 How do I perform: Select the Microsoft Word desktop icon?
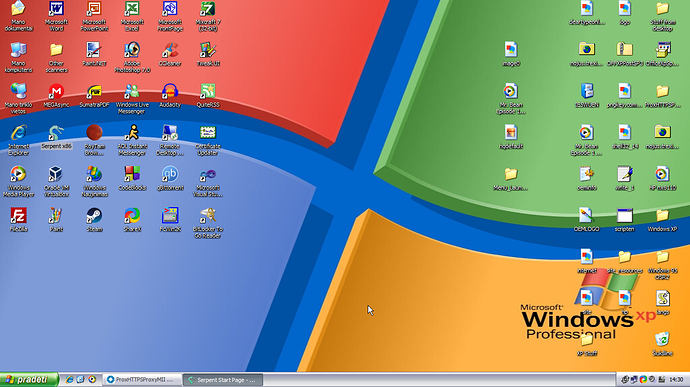(x=56, y=16)
